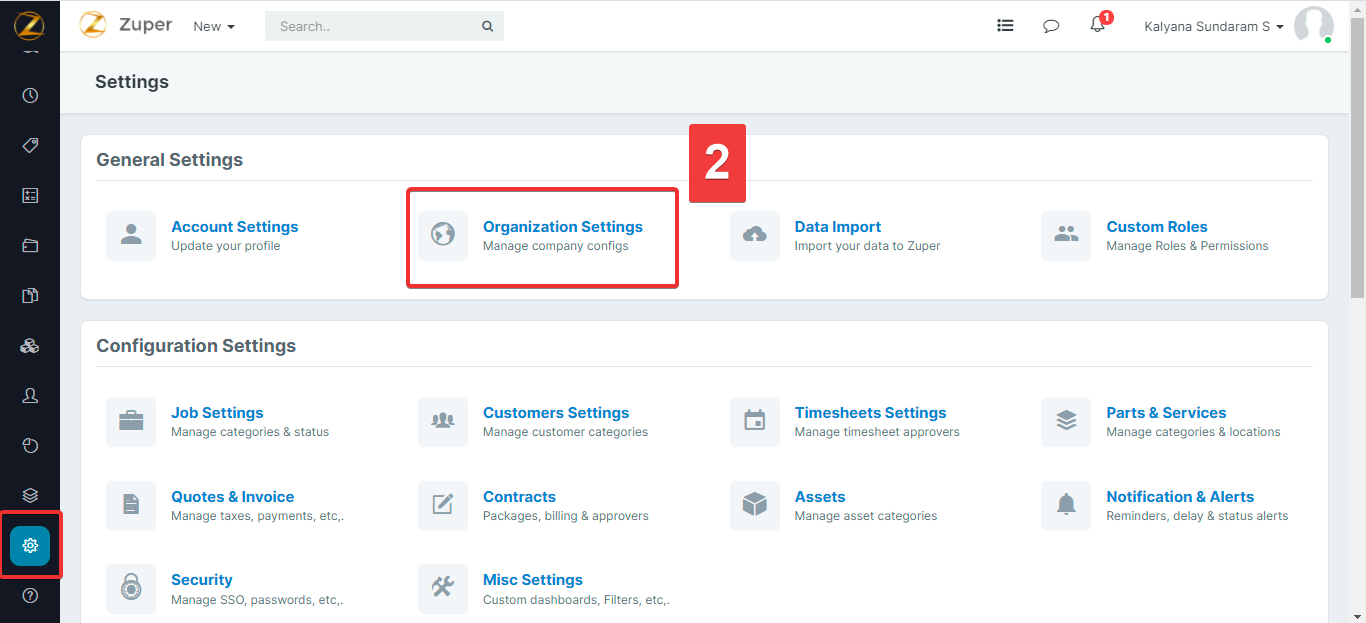Click the clock icon in left sidebar
1366x623 pixels.
tap(30, 96)
